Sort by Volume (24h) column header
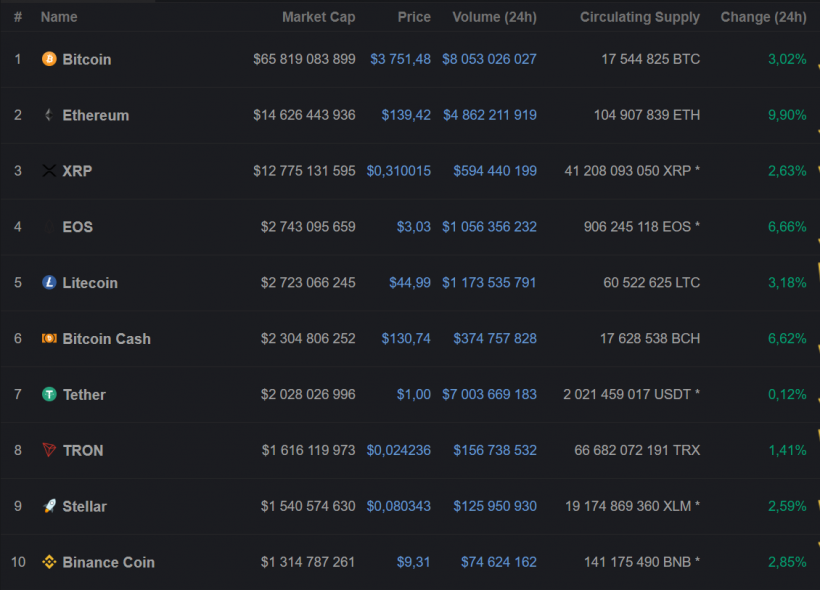Screen dimensions: 820x590 point(494,17)
